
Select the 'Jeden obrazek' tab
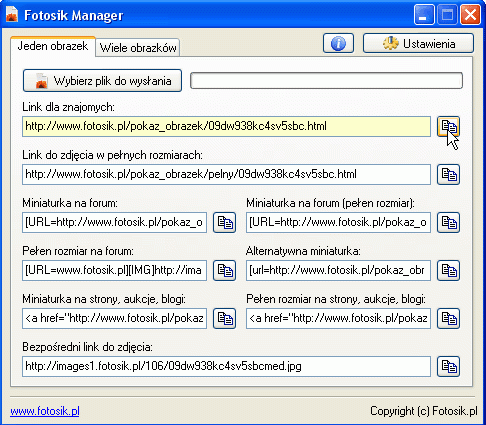point(53,46)
